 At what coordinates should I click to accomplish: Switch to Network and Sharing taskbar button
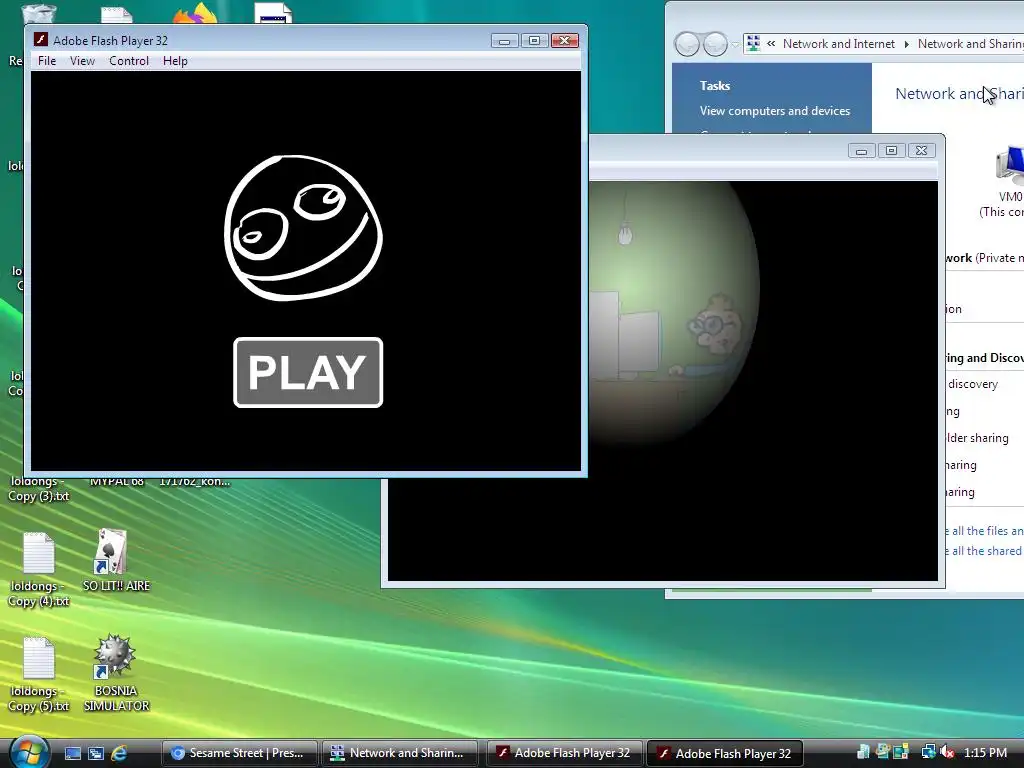pos(400,753)
